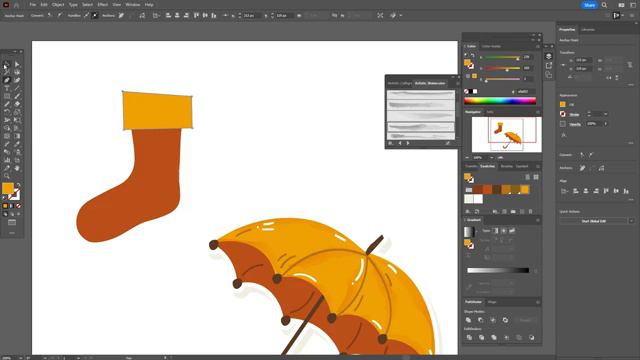Image resolution: width=640 pixels, height=360 pixels.
Task: Pick a color from spectrum bar
Action: pos(500,100)
